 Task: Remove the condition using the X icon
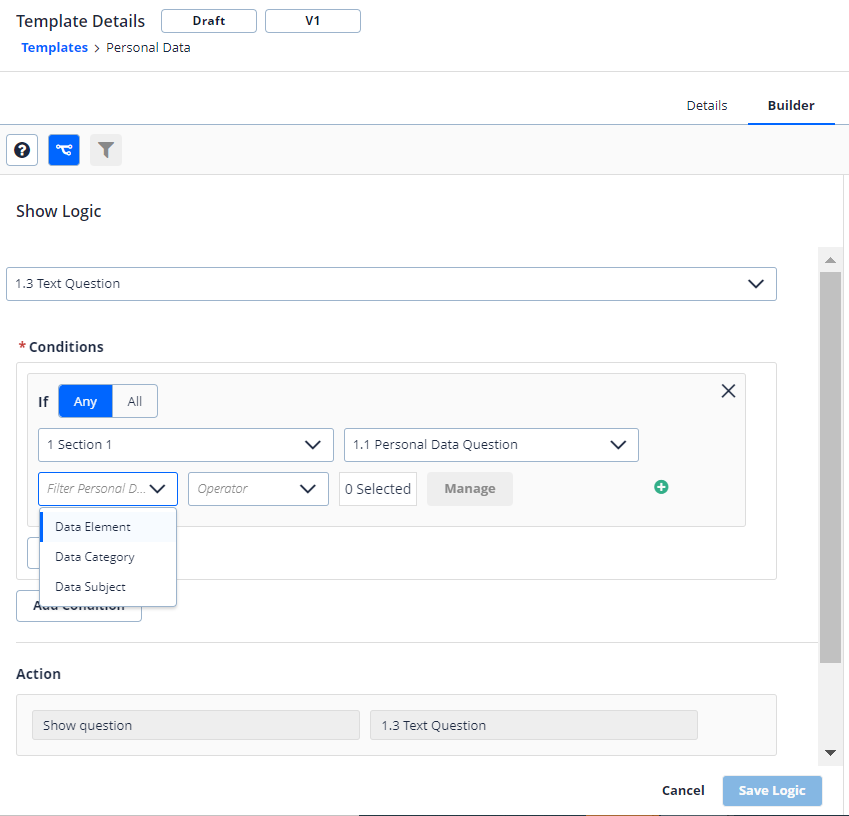[728, 390]
